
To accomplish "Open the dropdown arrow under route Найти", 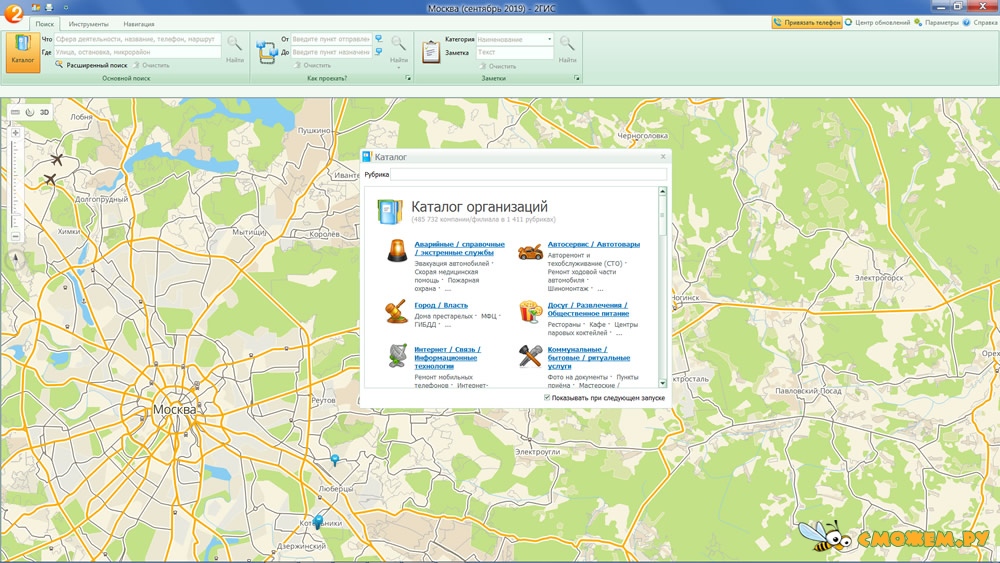I will pos(399,68).
